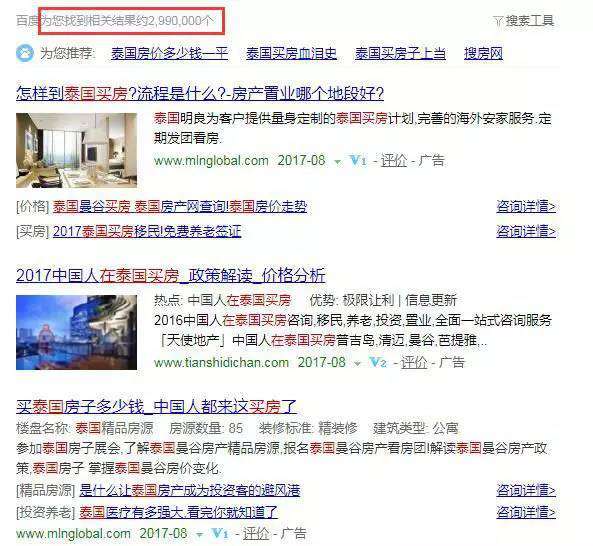Open the blue building thumbnail image

coord(76,332)
